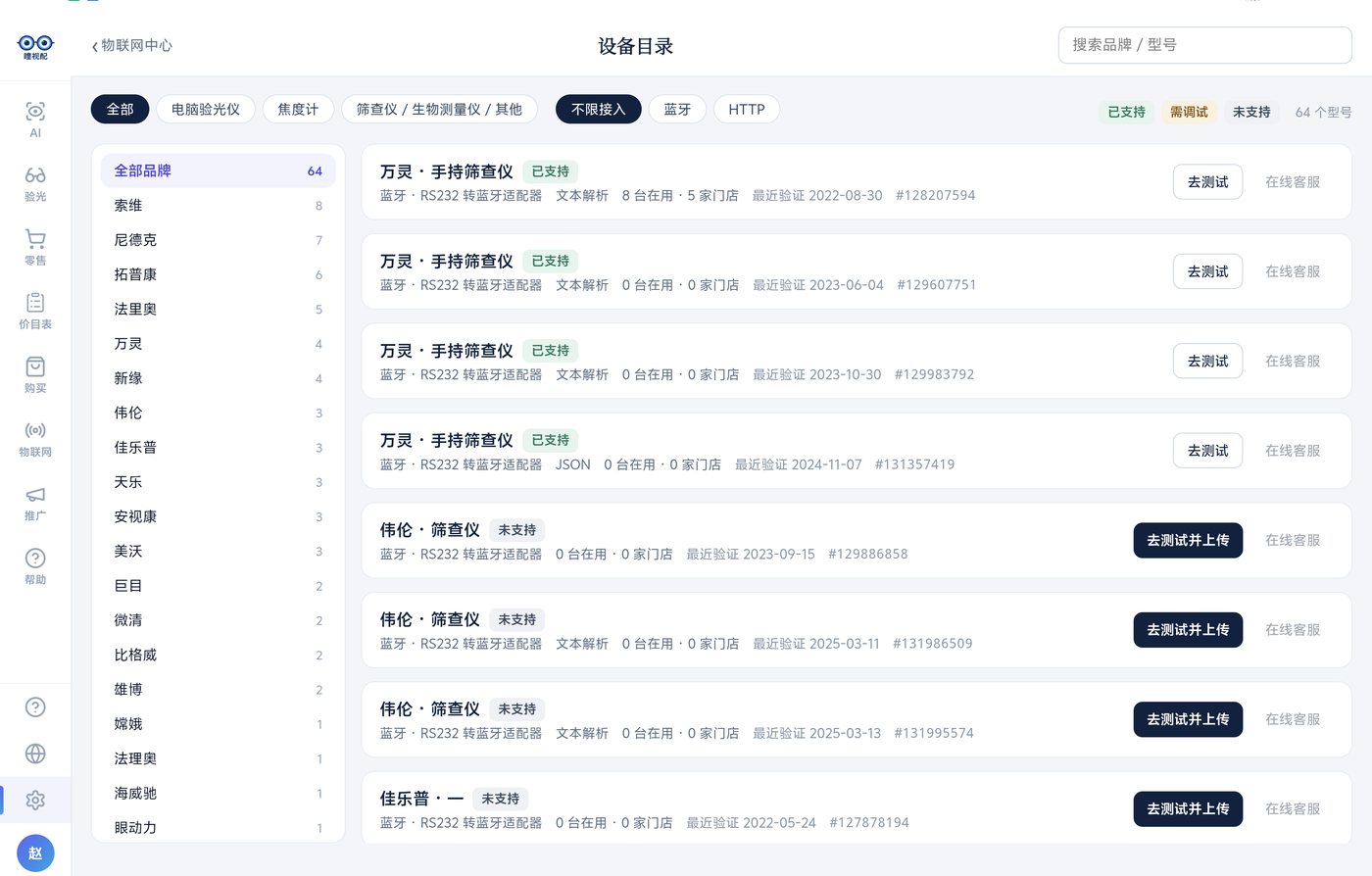
Task: Click the lower help circle icon
Action: [x=35, y=706]
